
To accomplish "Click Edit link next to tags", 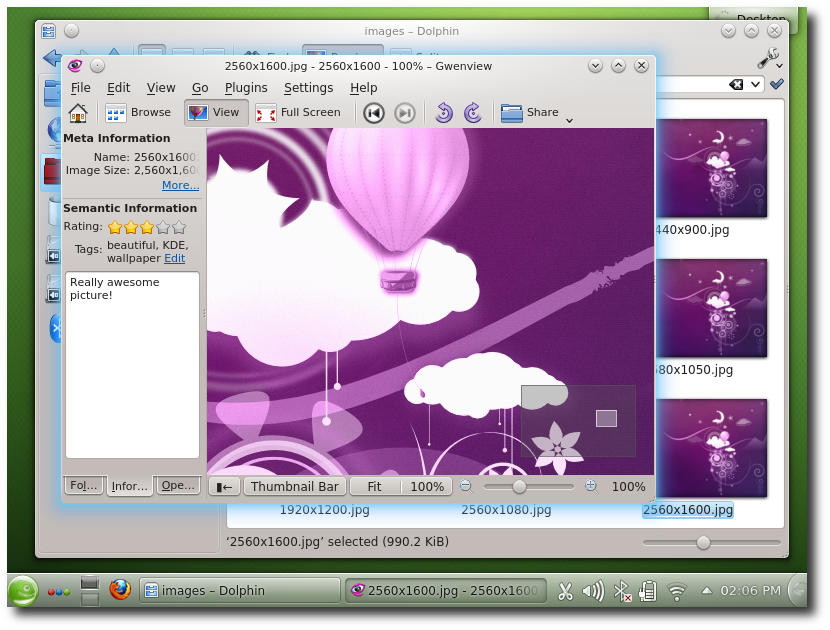I will (x=174, y=258).
